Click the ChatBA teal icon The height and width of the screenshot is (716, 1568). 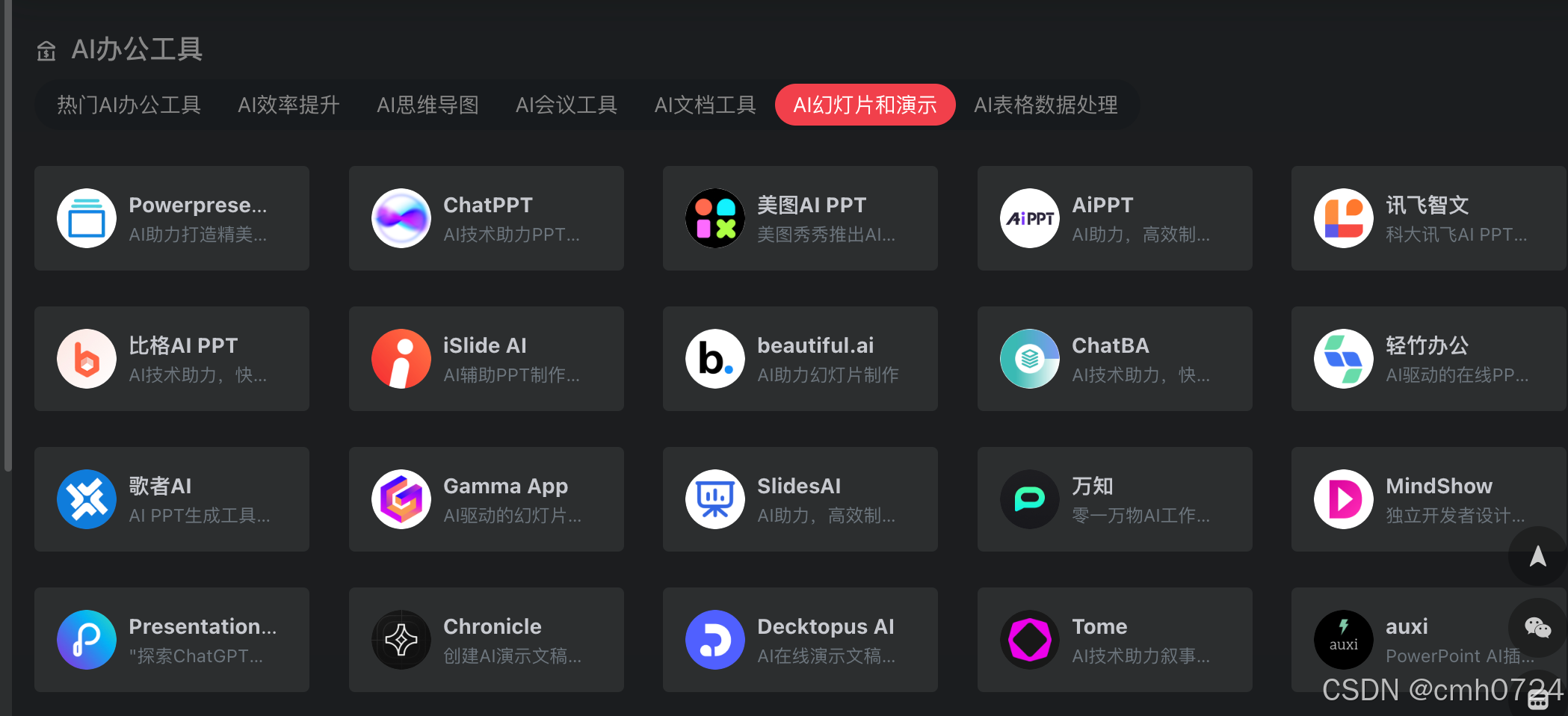click(x=1030, y=359)
